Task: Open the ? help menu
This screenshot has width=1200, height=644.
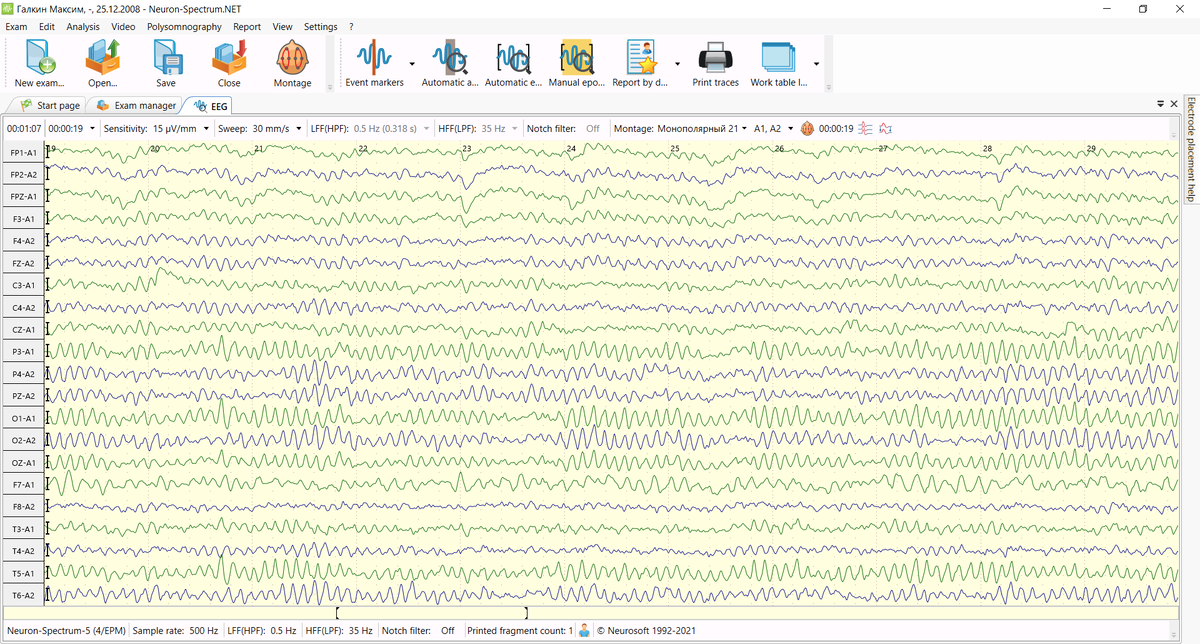Action: click(351, 27)
